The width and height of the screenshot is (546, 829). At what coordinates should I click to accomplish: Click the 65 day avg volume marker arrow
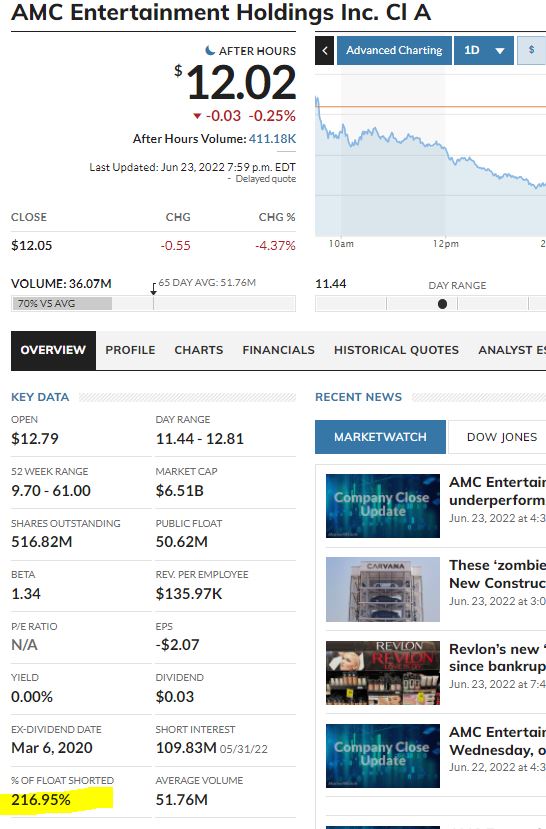153,289
